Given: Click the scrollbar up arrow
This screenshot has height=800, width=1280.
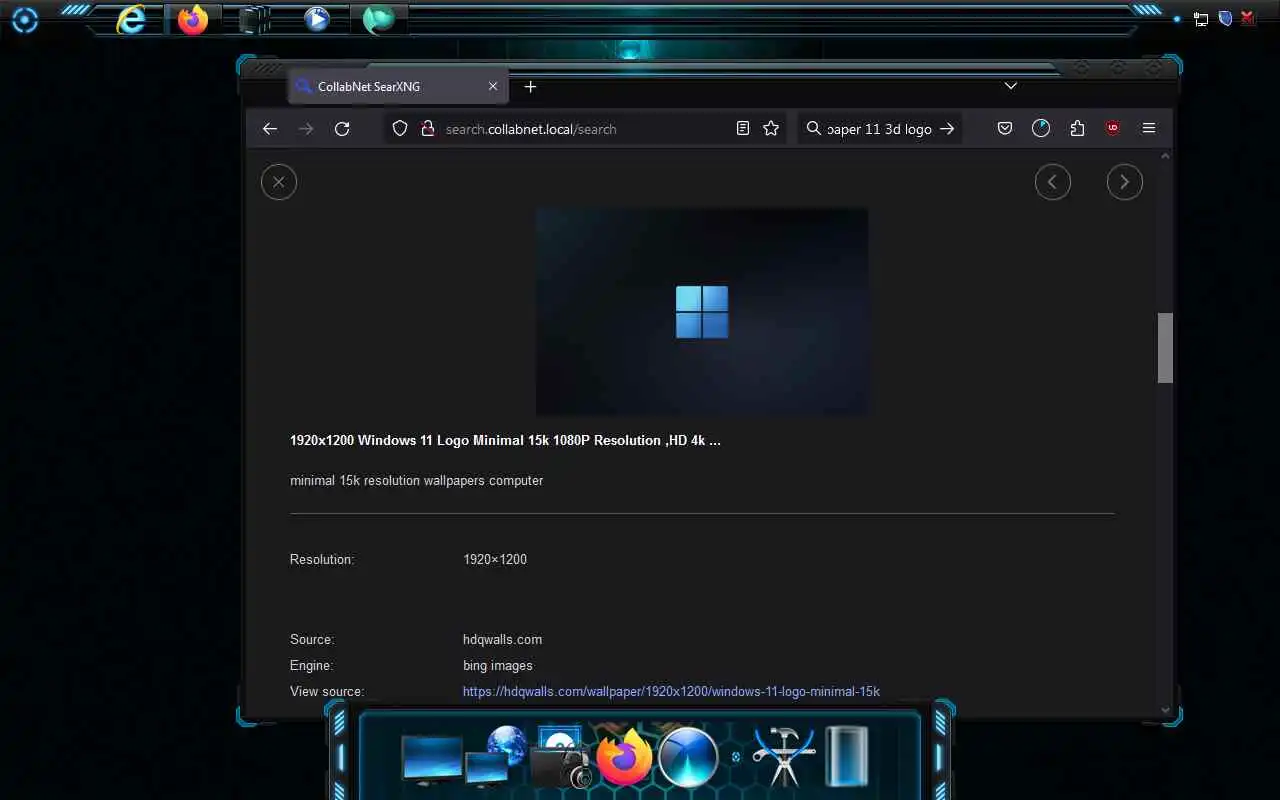Looking at the screenshot, I should tap(1165, 157).
